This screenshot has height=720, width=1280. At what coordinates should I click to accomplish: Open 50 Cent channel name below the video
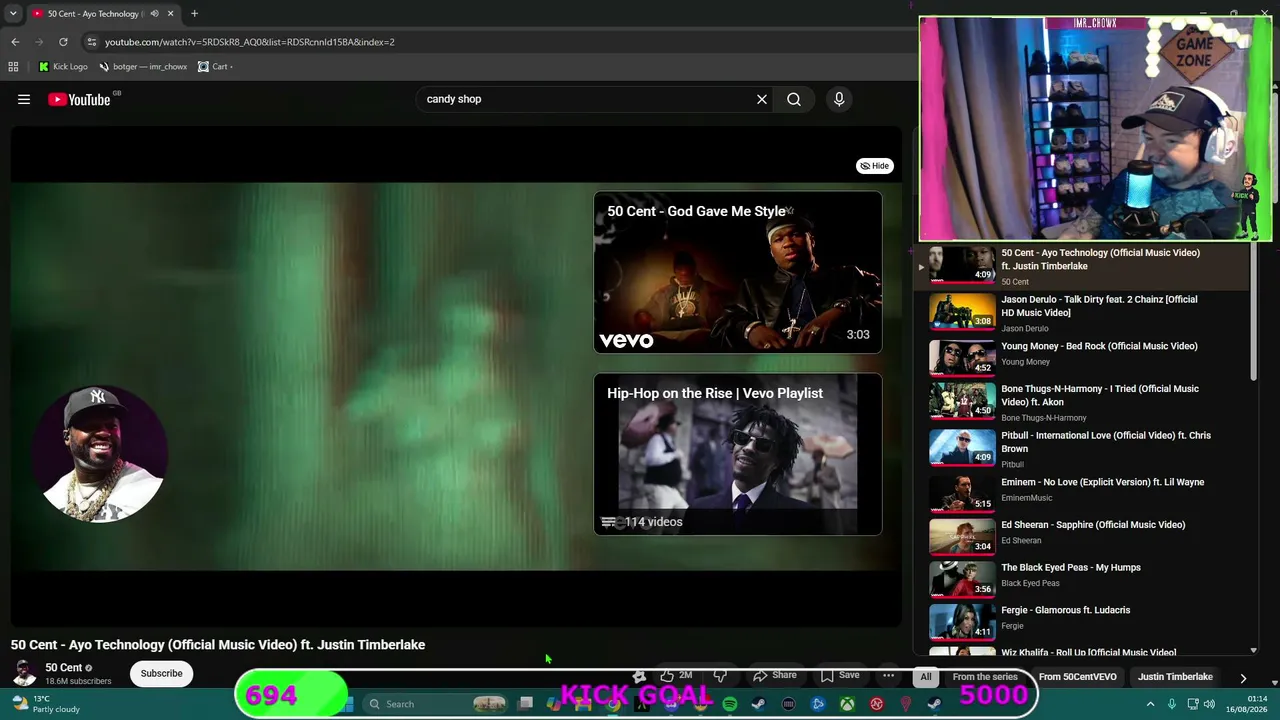click(63, 667)
